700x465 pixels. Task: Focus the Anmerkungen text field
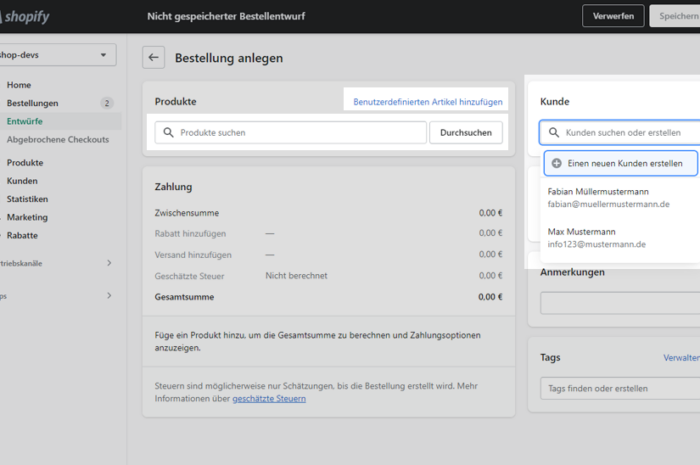tap(620, 303)
